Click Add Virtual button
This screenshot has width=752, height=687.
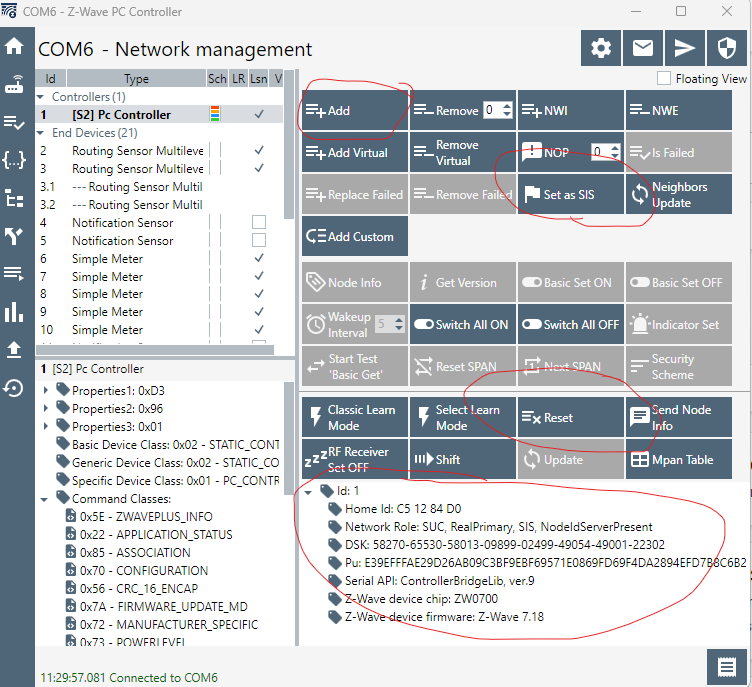(x=355, y=153)
